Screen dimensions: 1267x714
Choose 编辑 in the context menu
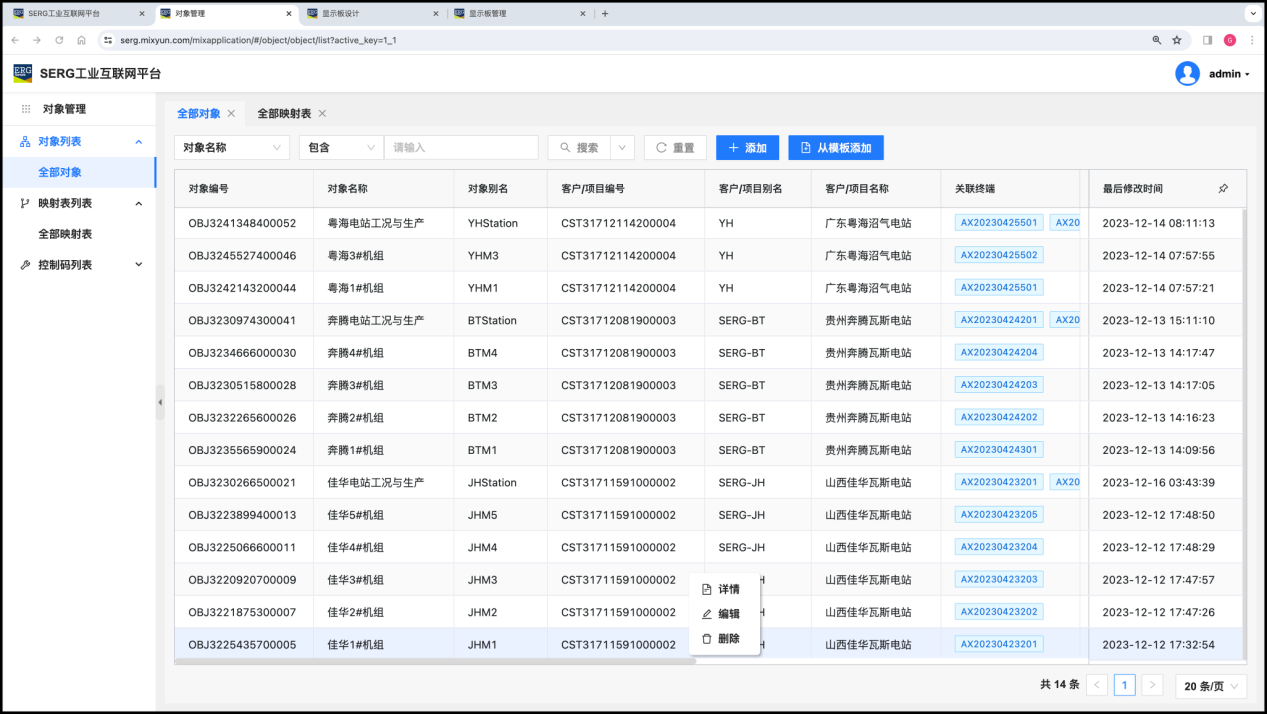pos(728,614)
